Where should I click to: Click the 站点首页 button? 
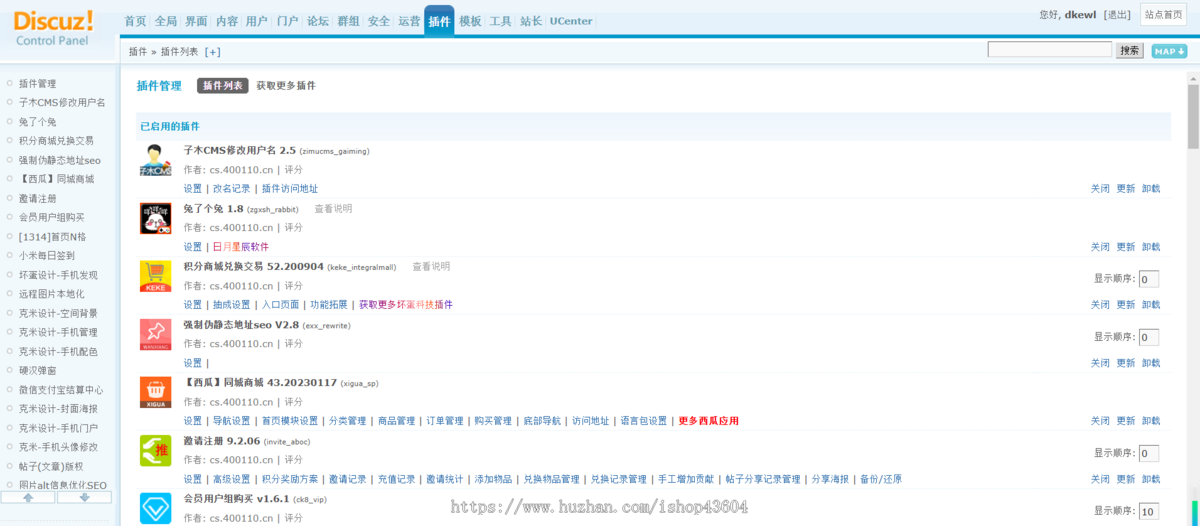(x=1164, y=15)
